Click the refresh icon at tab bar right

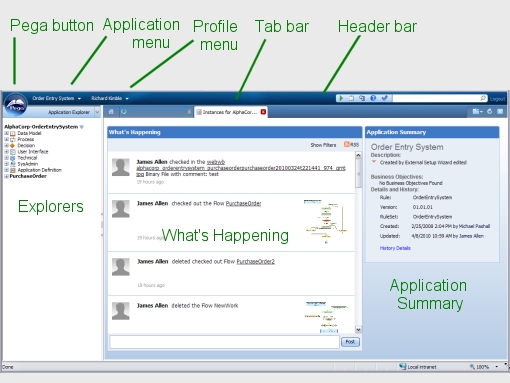489,112
